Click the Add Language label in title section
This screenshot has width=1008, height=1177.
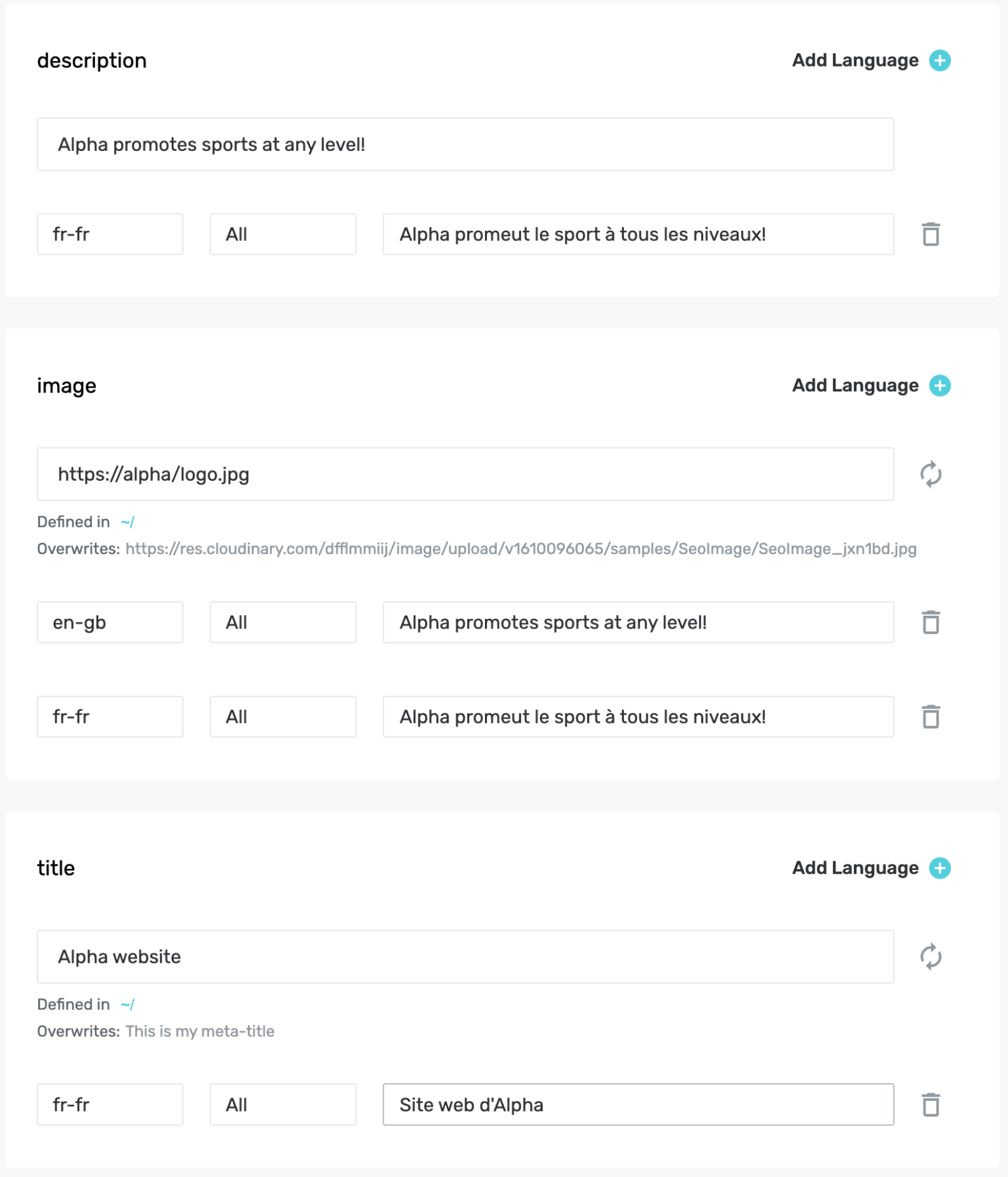pos(855,868)
